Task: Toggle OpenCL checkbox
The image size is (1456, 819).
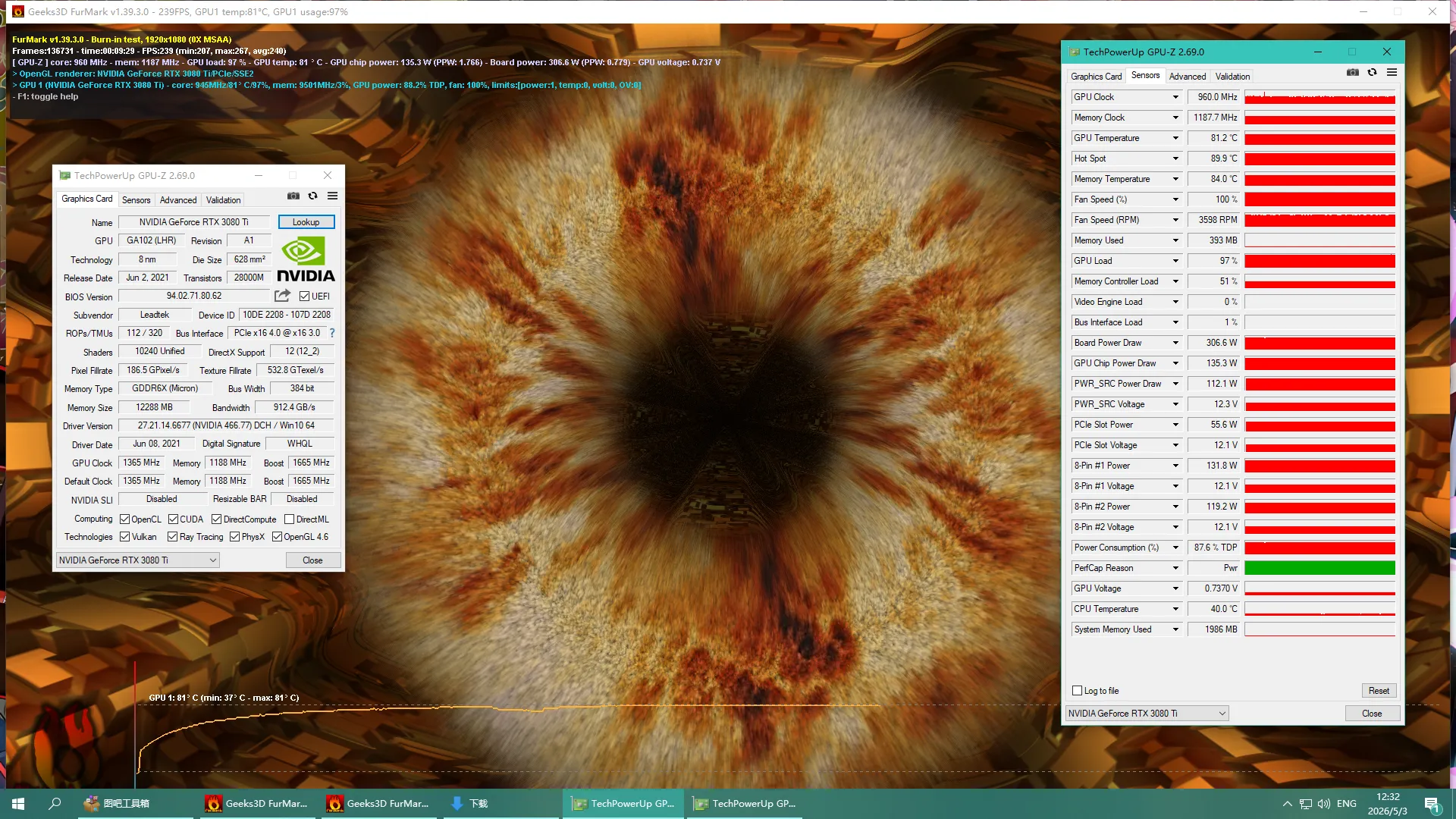Action: click(x=124, y=519)
